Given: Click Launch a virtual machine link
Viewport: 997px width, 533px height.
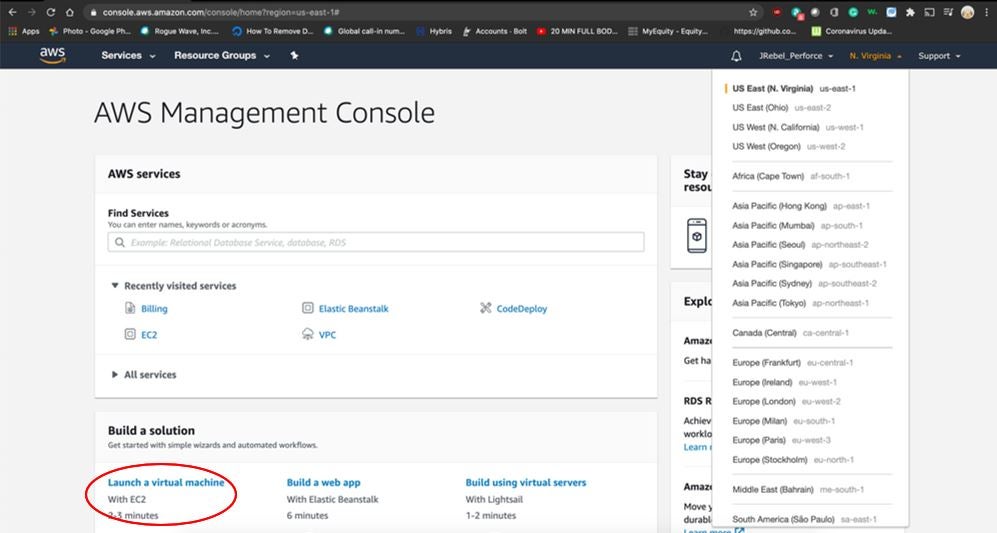Looking at the screenshot, I should point(166,482).
